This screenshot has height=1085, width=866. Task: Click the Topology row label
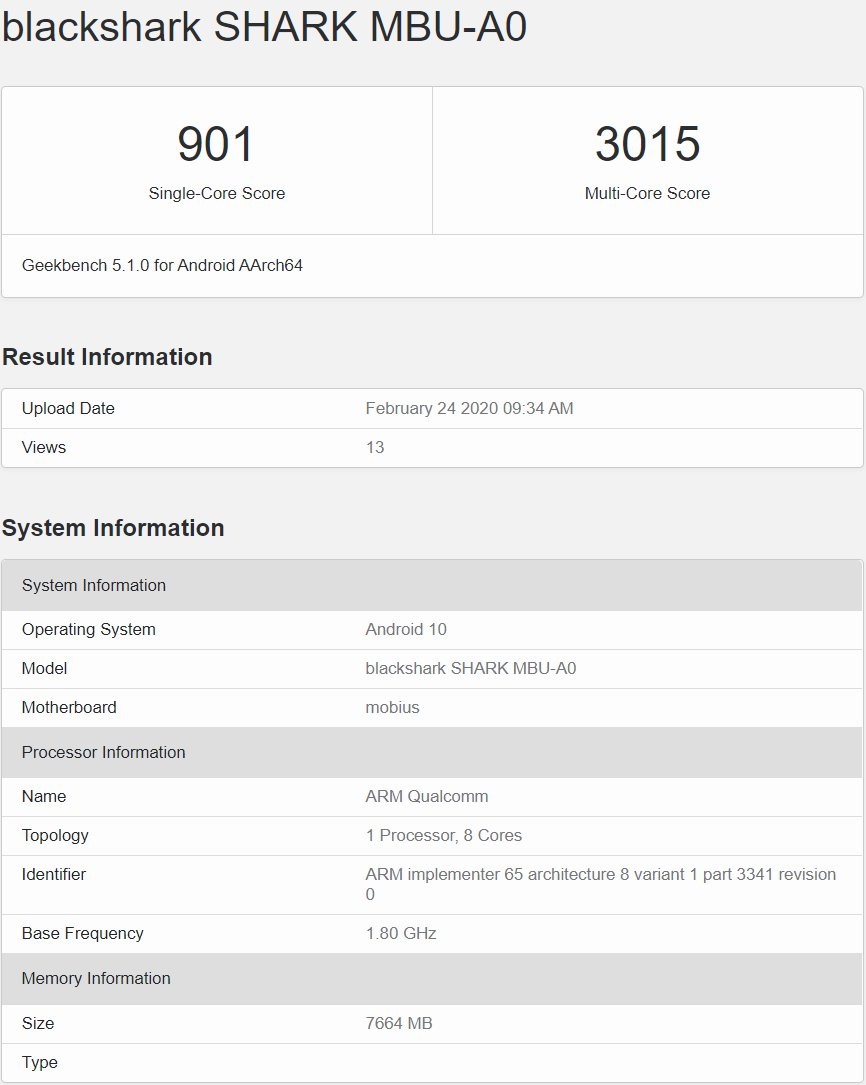55,835
